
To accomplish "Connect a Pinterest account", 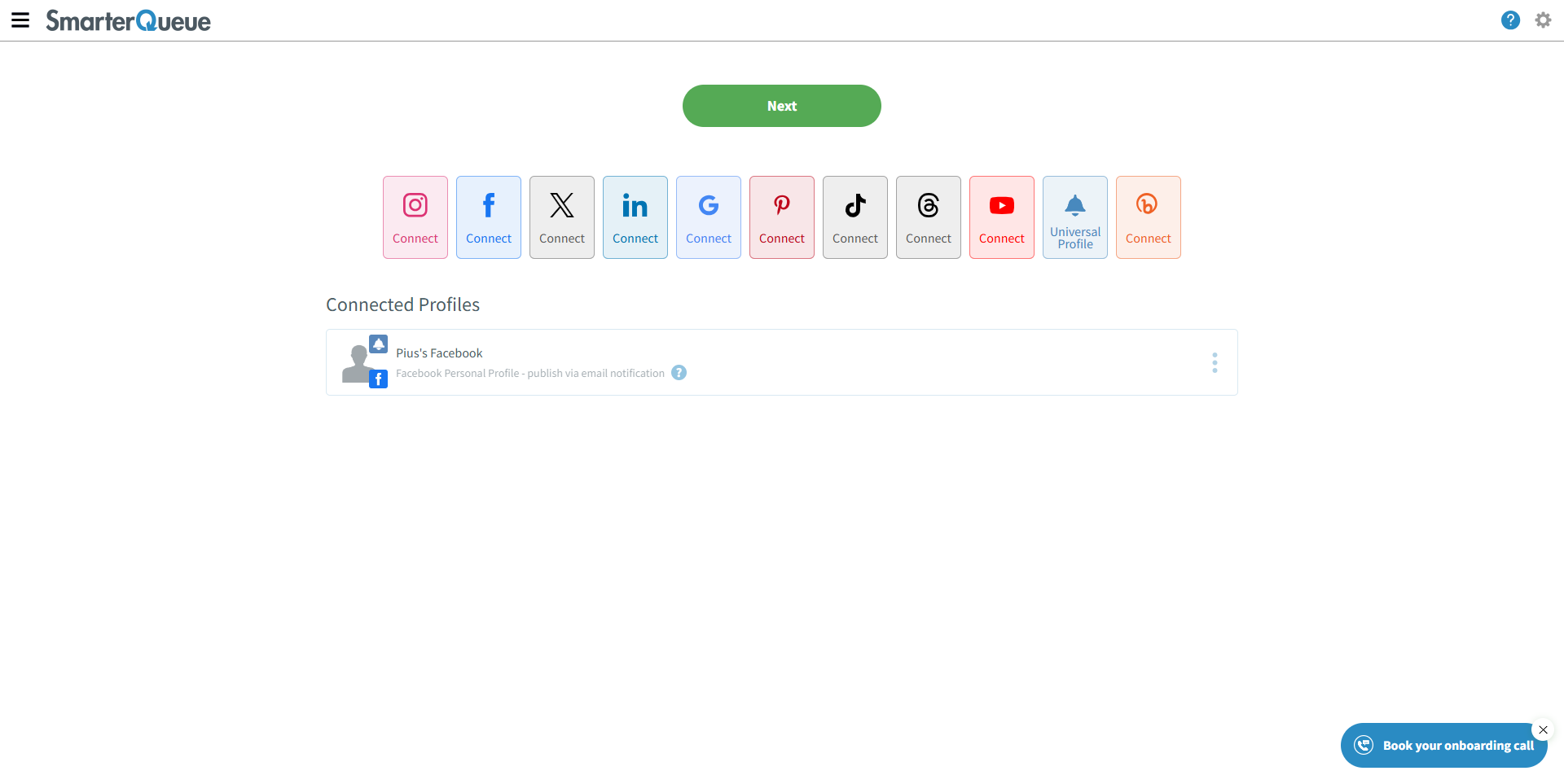I will [x=782, y=217].
